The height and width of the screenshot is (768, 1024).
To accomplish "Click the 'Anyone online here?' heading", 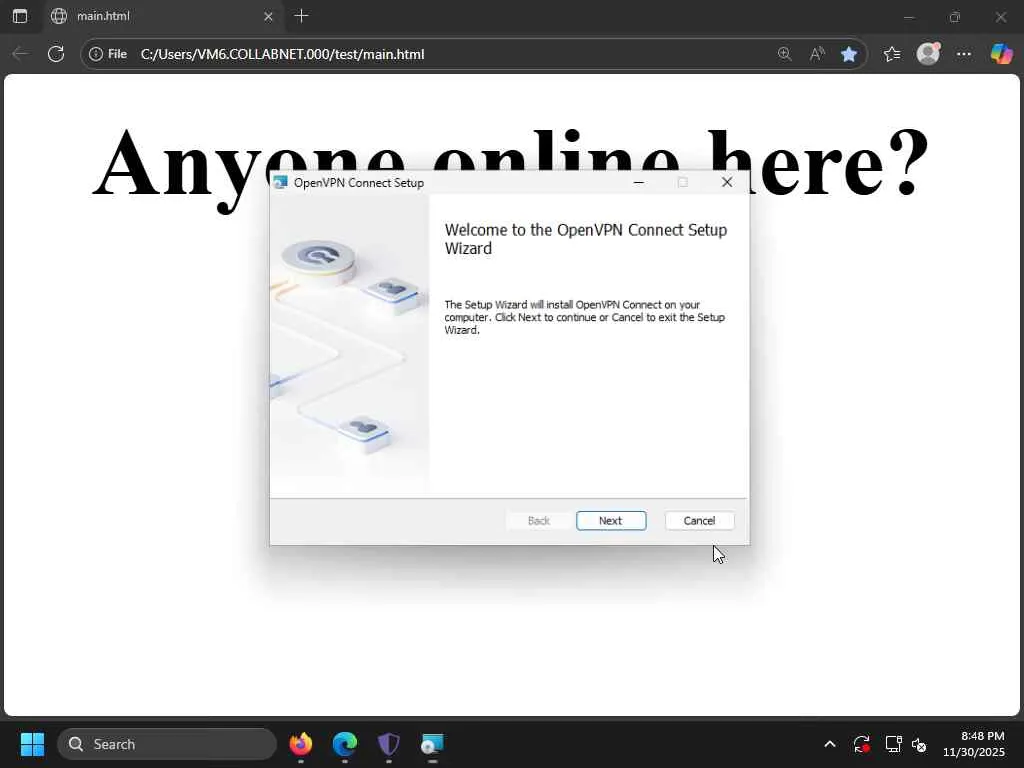I will click(511, 163).
